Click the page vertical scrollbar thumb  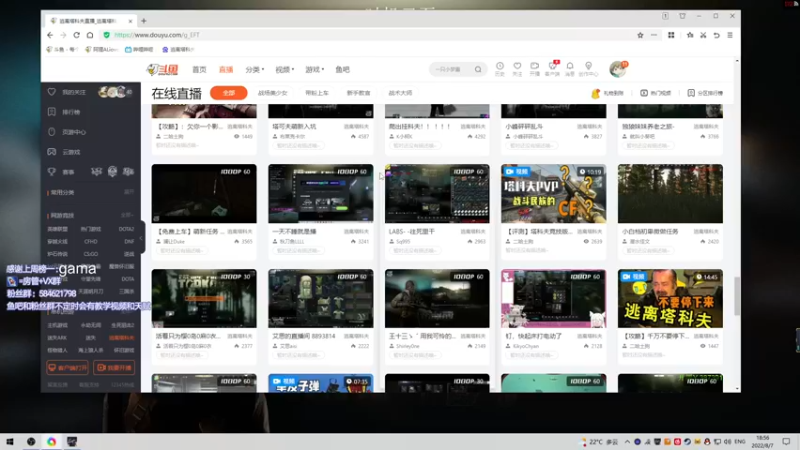click(737, 296)
